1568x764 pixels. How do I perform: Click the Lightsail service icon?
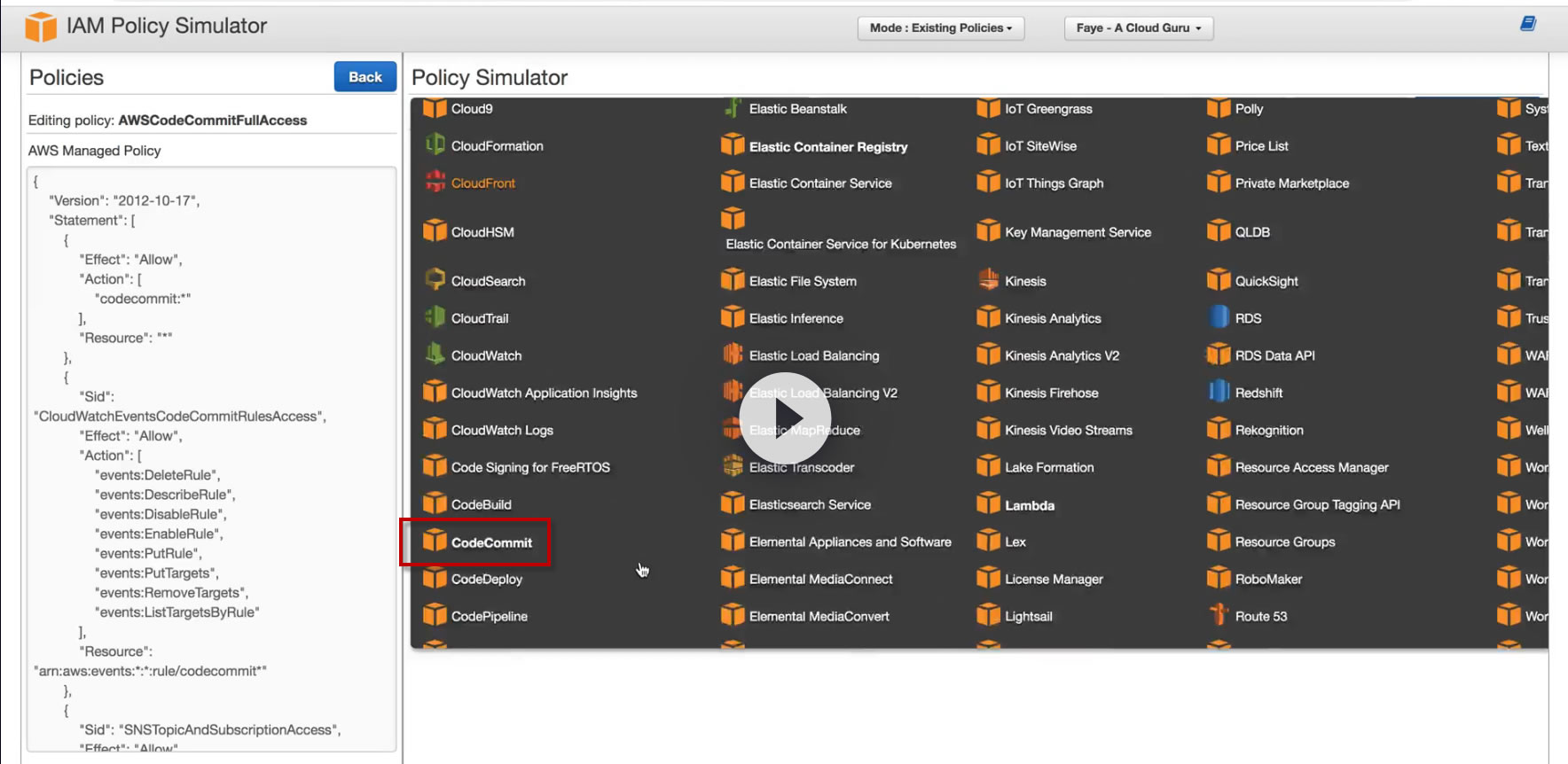pyautogui.click(x=988, y=615)
